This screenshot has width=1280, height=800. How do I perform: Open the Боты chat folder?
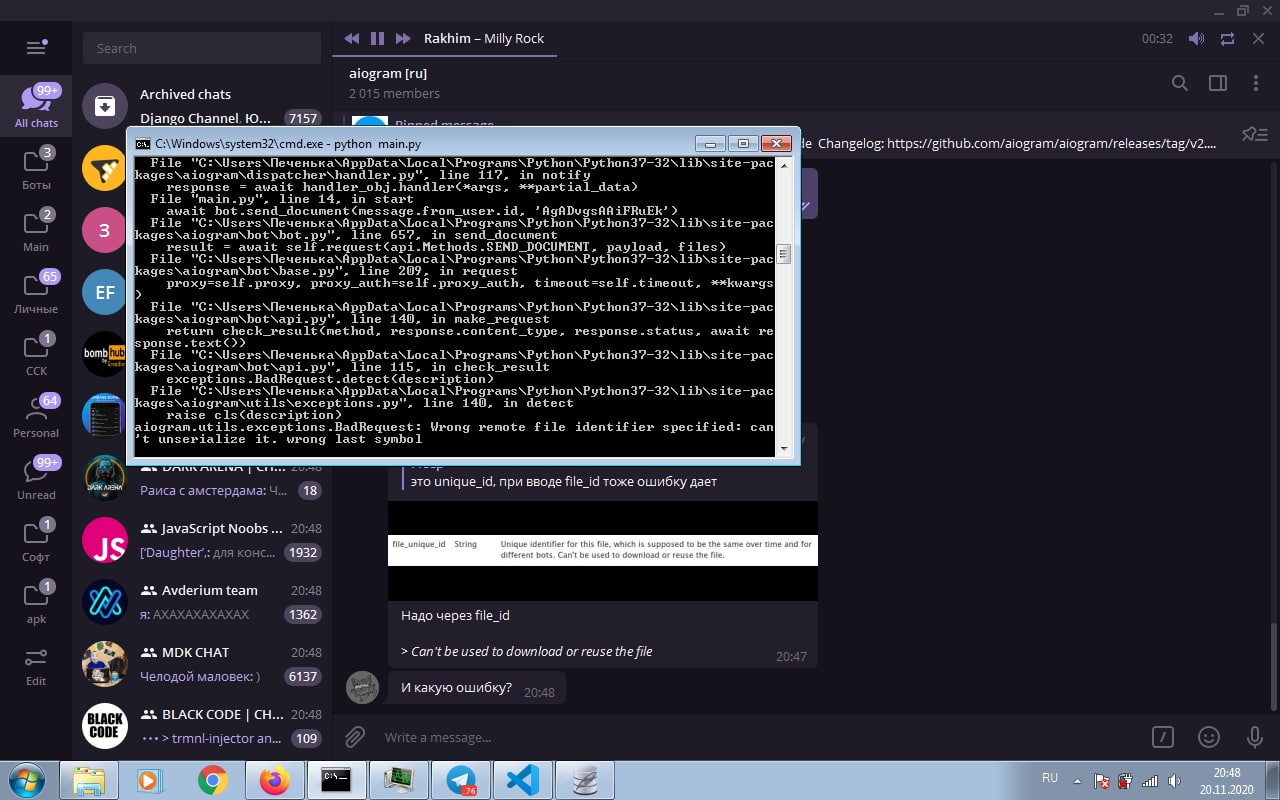pos(36,168)
